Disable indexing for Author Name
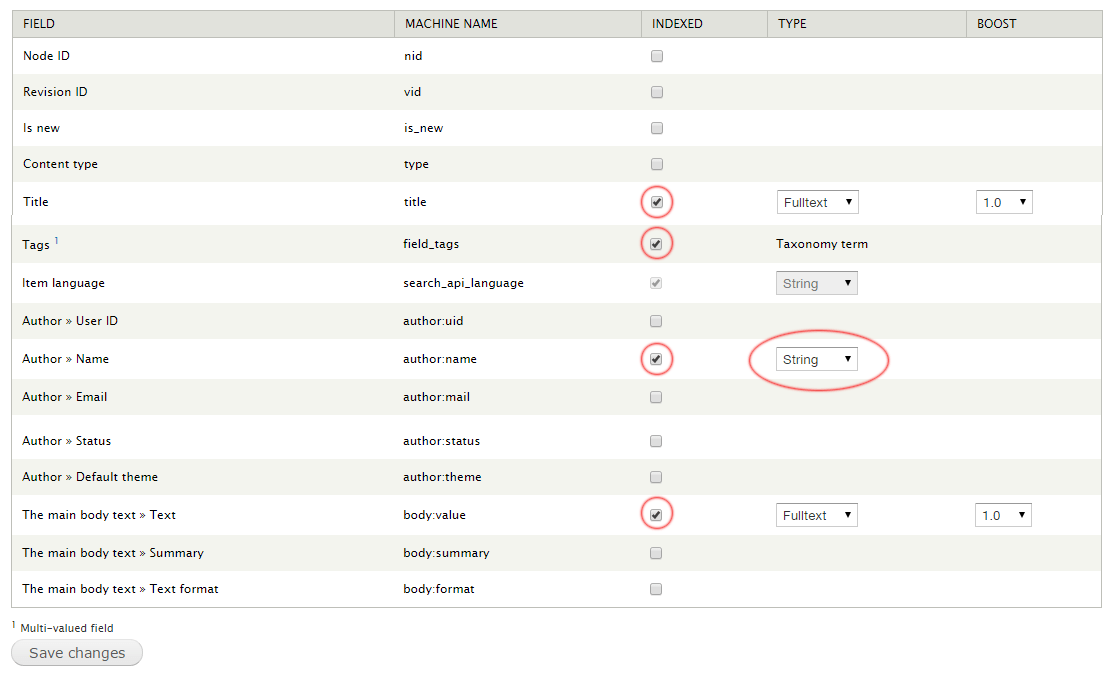The width and height of the screenshot is (1108, 679). [656, 359]
